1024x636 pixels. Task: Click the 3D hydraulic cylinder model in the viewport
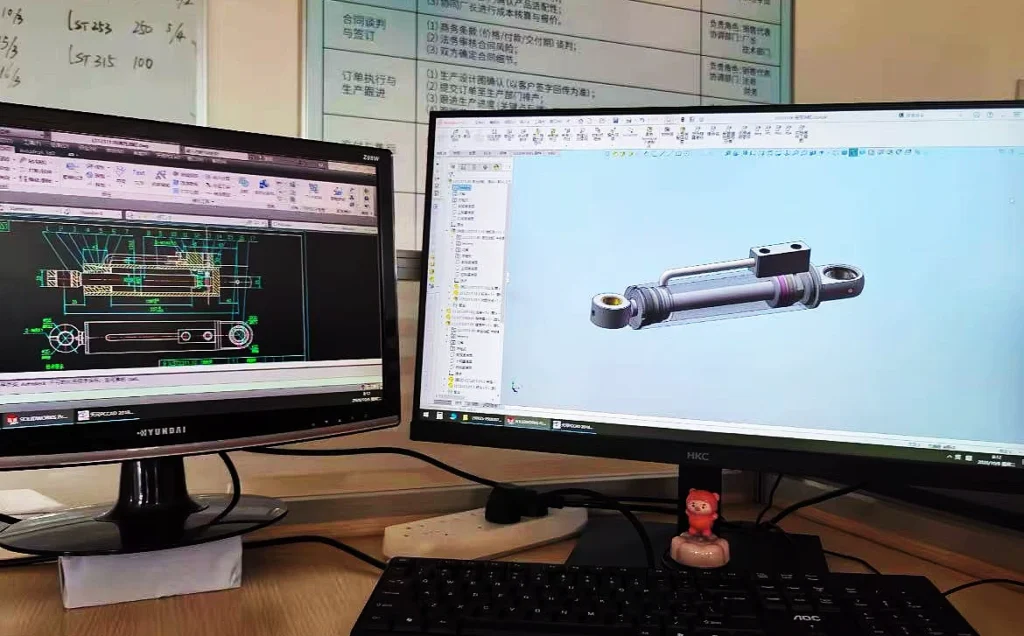[726, 287]
